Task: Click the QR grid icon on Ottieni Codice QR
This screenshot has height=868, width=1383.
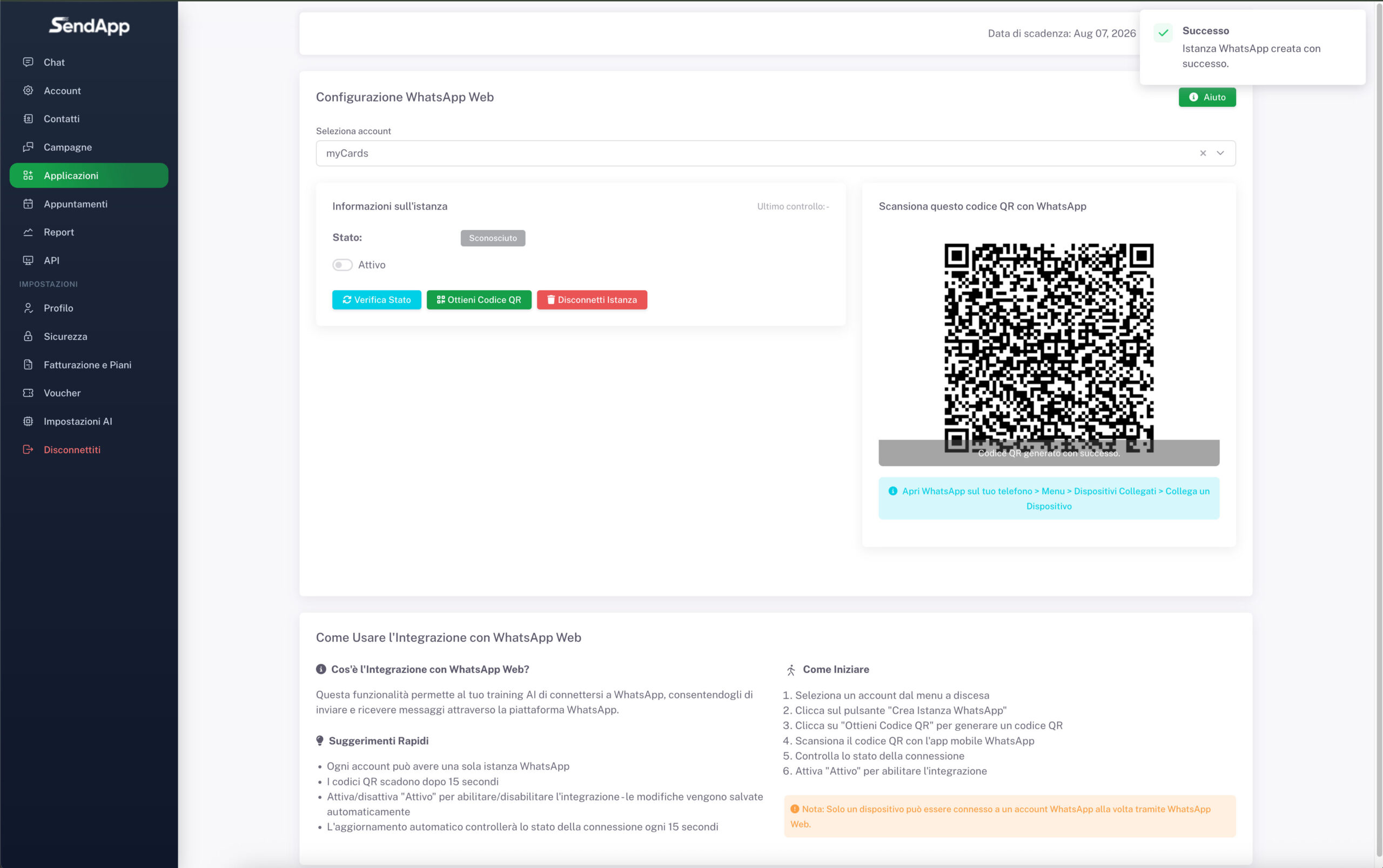Action: 441,300
